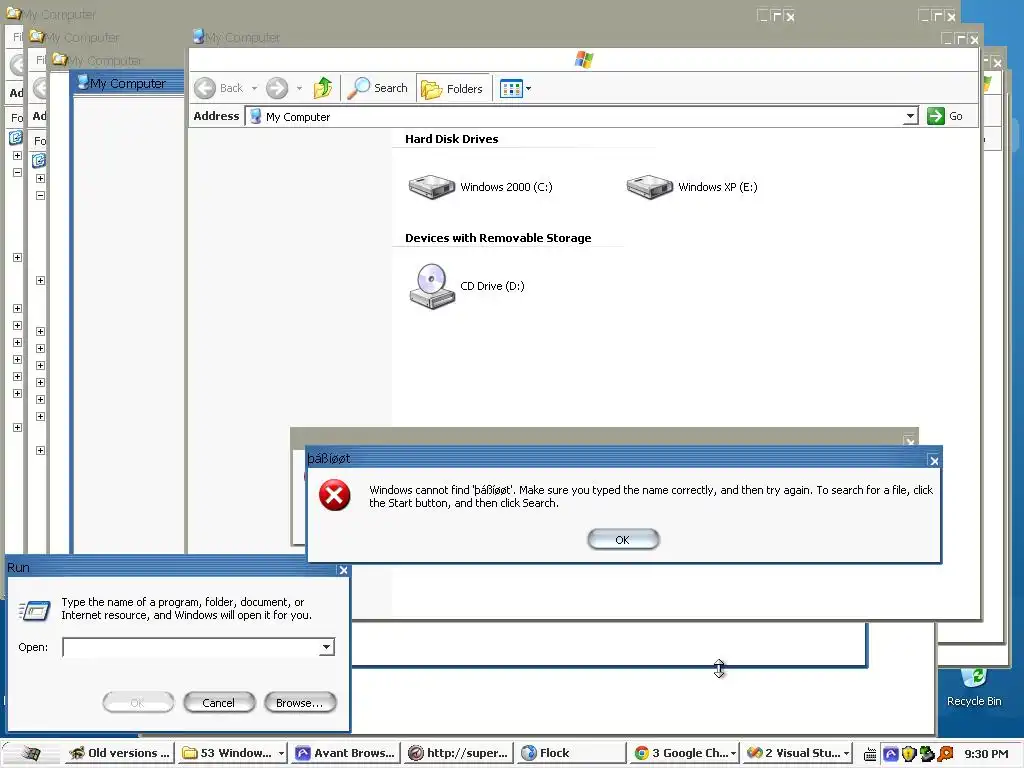The height and width of the screenshot is (768, 1024).
Task: Click the Forward arrow in Explorer toolbar
Action: pyautogui.click(x=277, y=88)
